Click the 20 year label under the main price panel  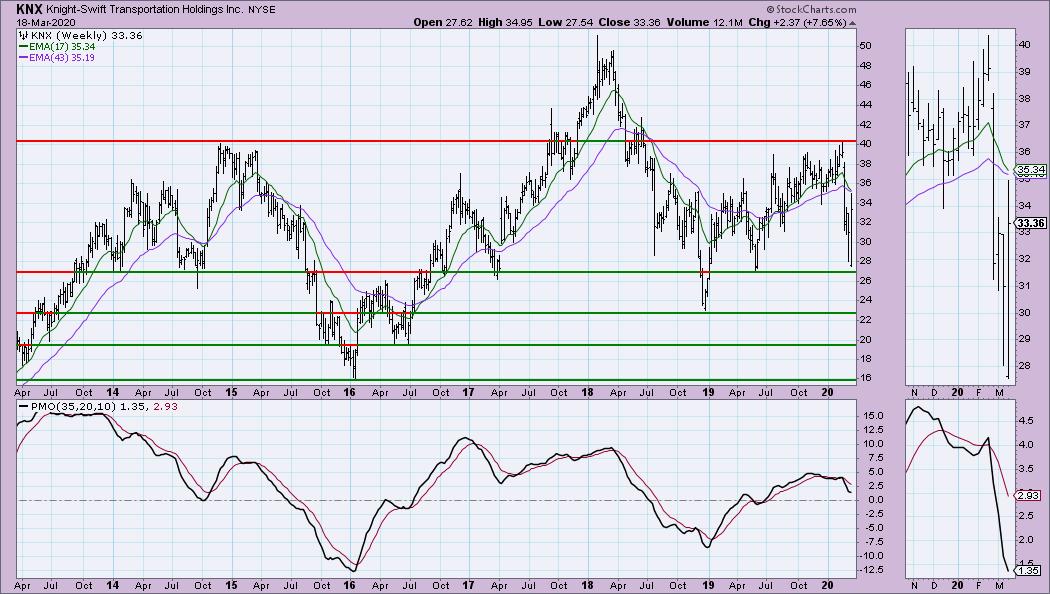(827, 392)
